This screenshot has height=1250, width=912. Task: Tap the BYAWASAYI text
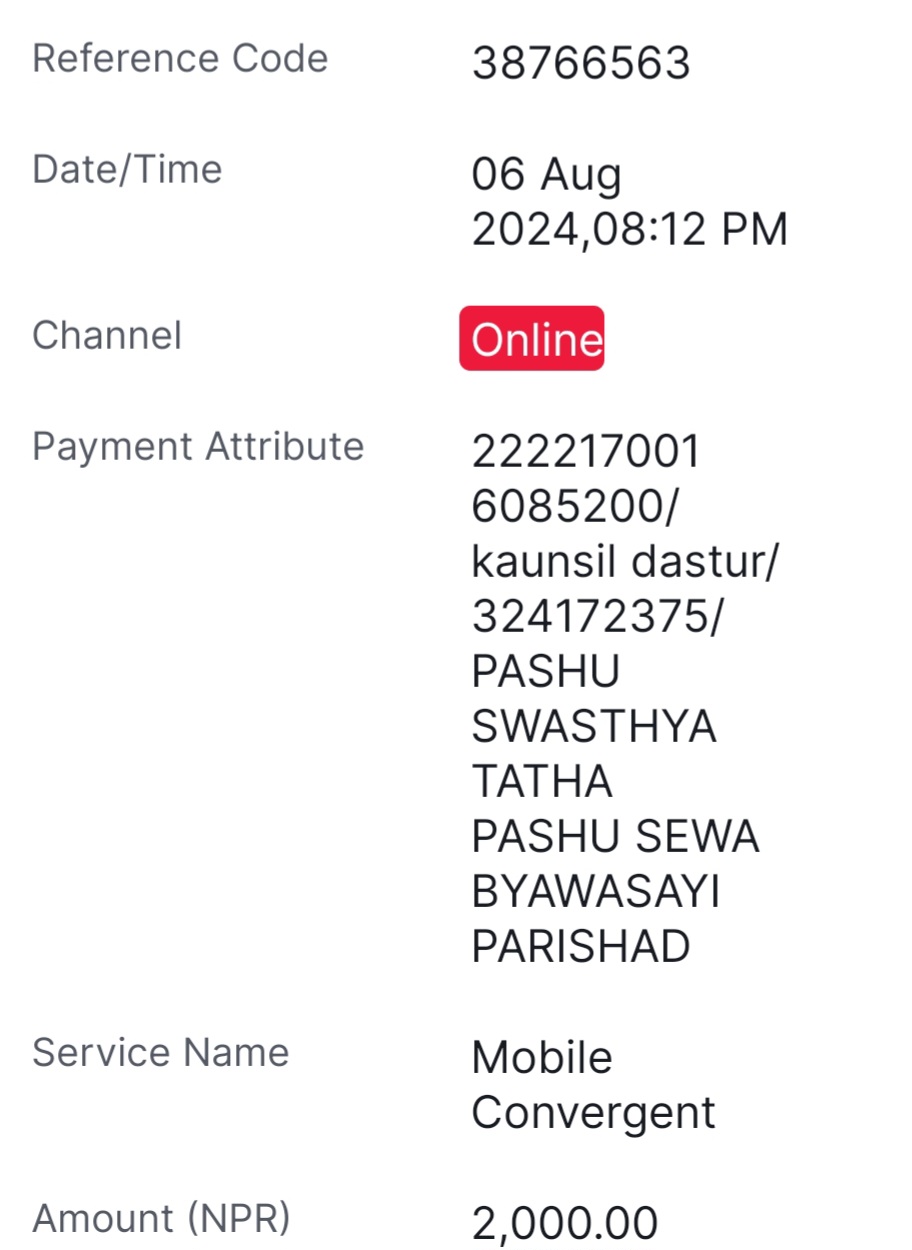point(595,892)
